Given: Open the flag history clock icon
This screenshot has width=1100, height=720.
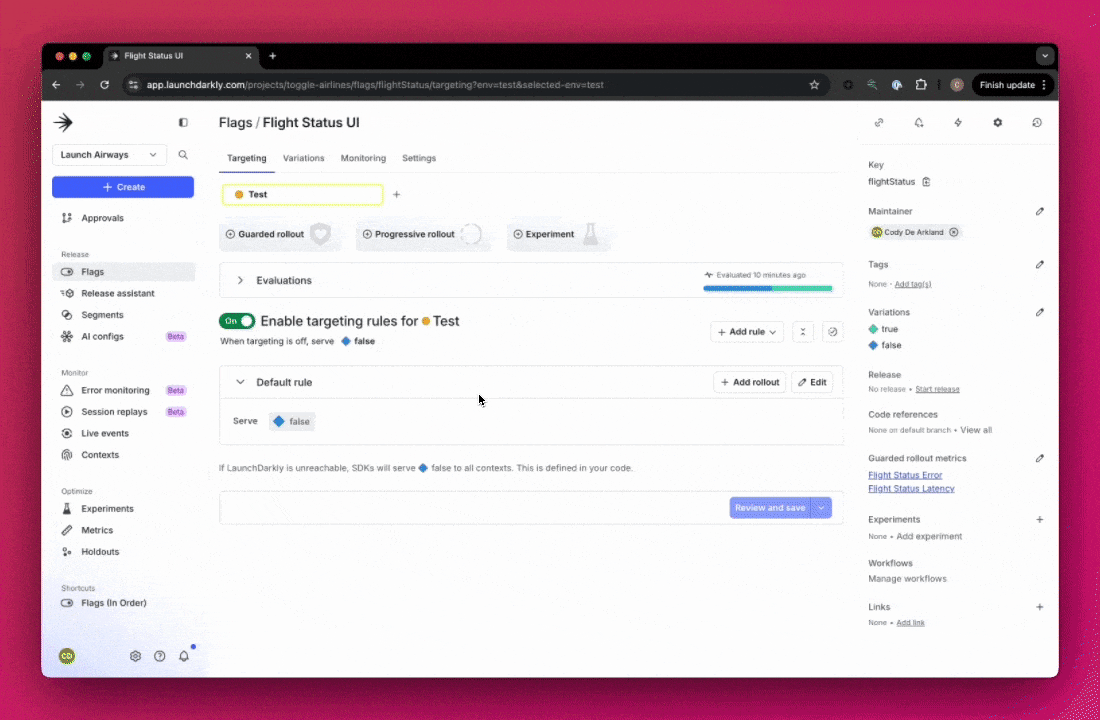Looking at the screenshot, I should (x=1037, y=122).
